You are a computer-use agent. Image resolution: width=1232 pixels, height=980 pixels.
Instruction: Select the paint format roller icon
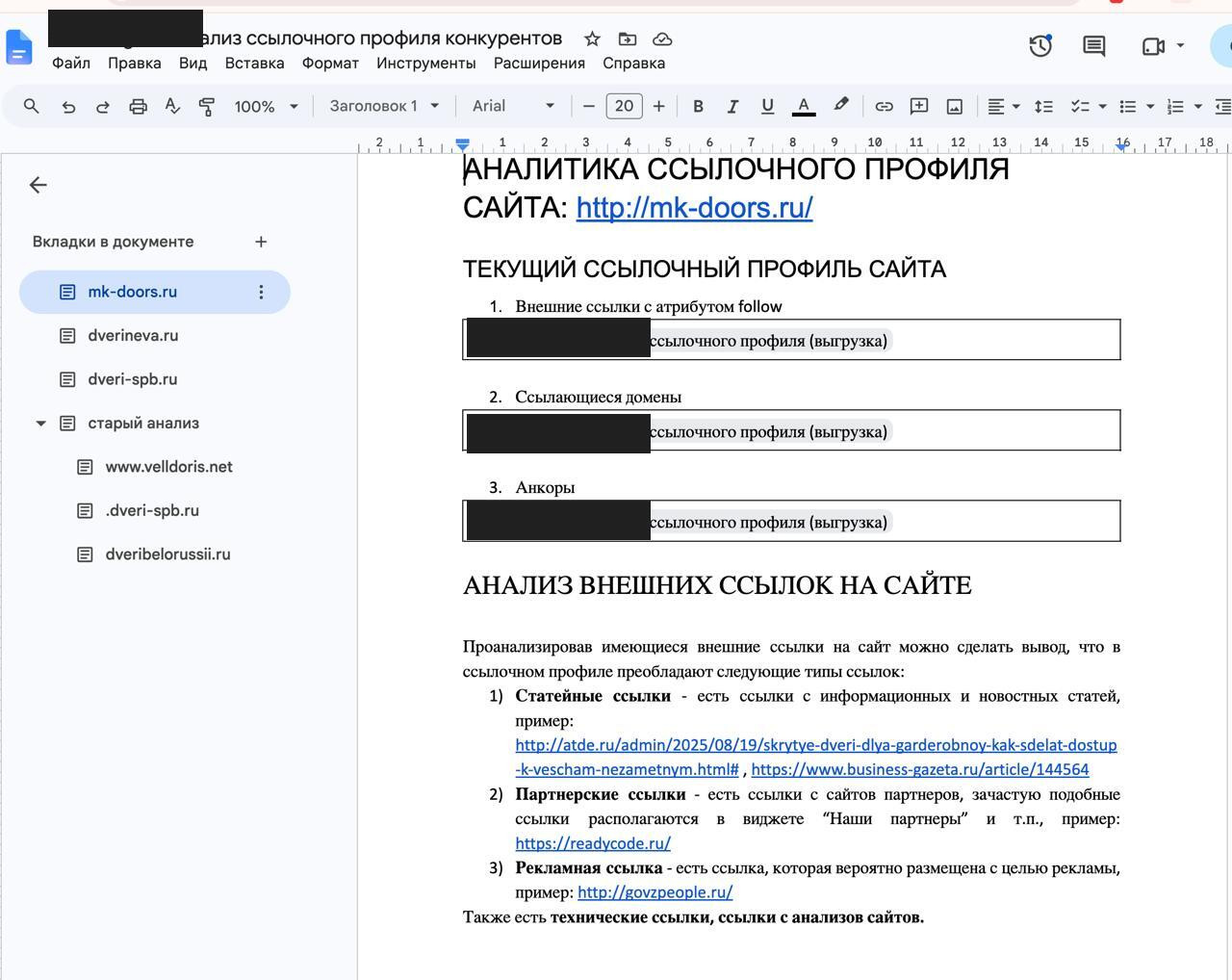[x=207, y=106]
